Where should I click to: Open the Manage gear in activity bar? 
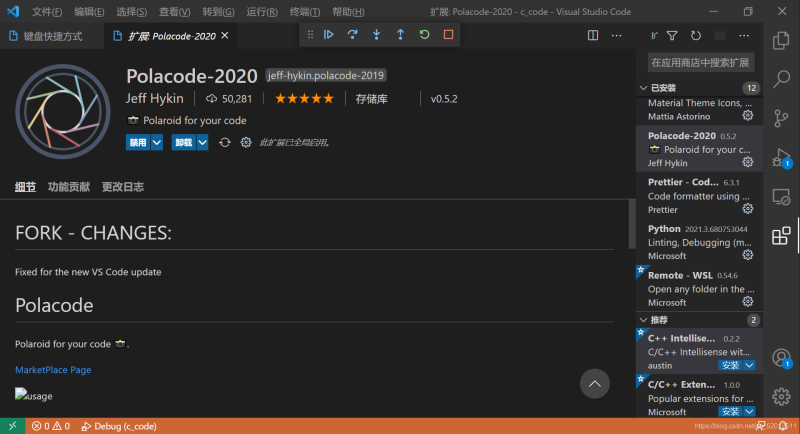pyautogui.click(x=781, y=396)
